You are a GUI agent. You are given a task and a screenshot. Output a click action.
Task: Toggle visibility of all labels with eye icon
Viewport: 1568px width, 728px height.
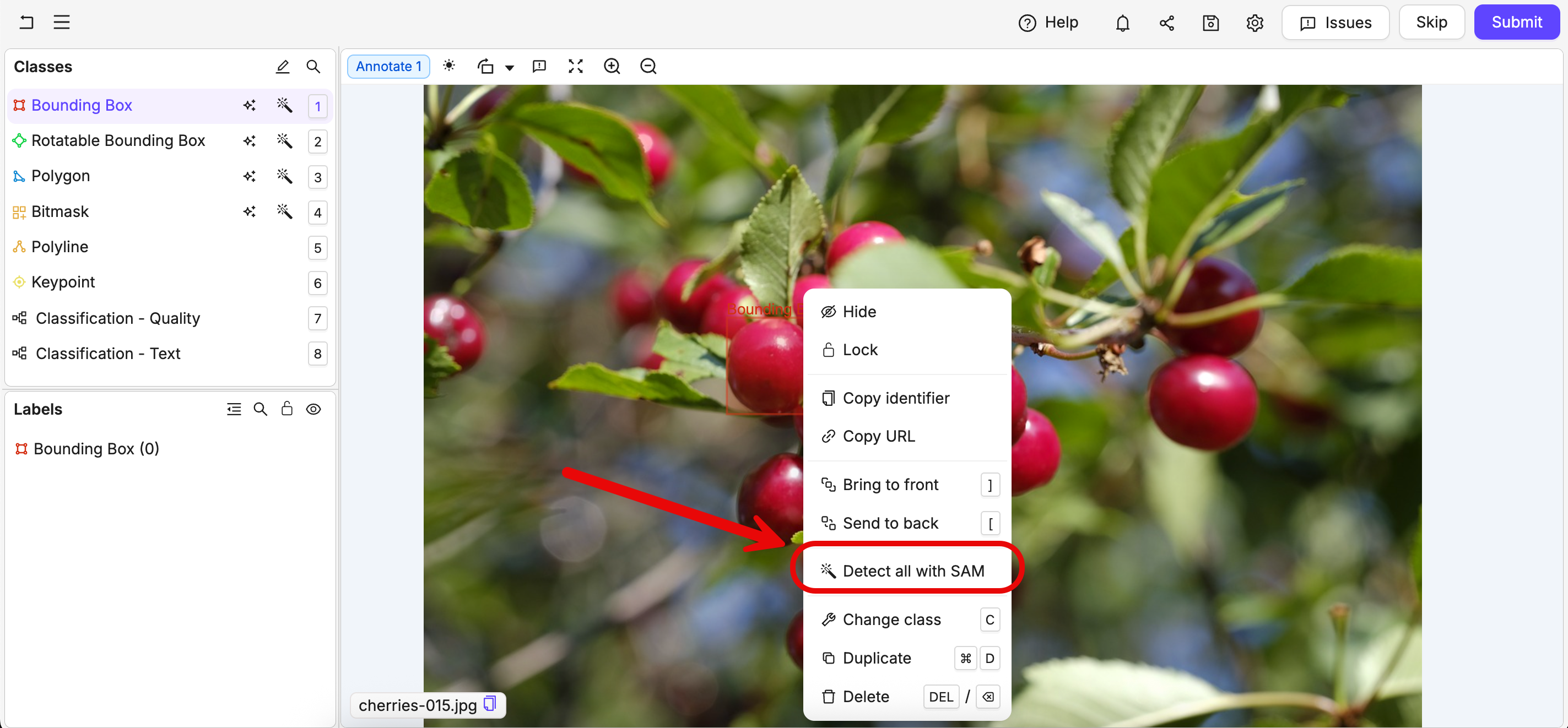click(x=313, y=409)
